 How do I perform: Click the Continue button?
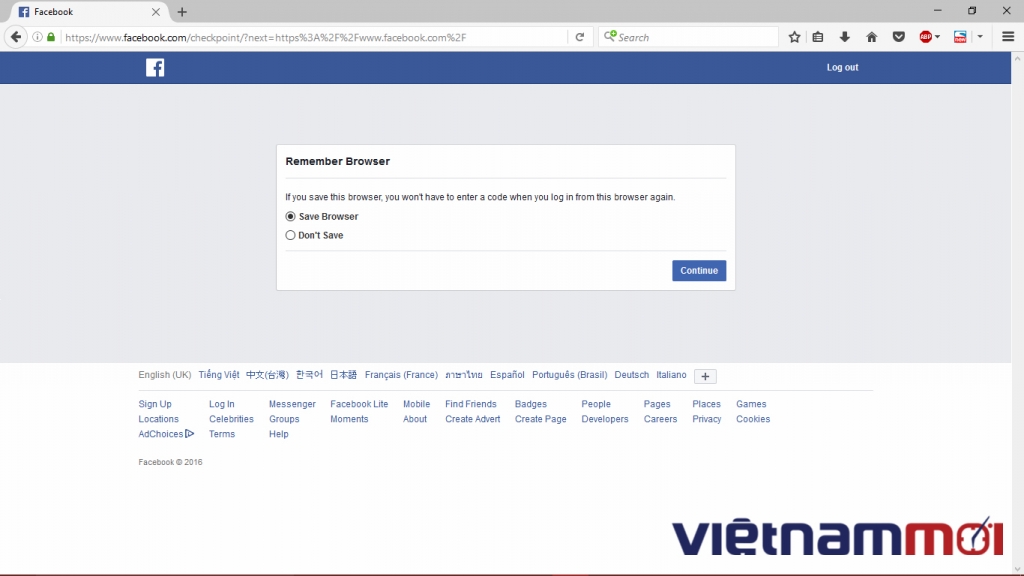[699, 270]
